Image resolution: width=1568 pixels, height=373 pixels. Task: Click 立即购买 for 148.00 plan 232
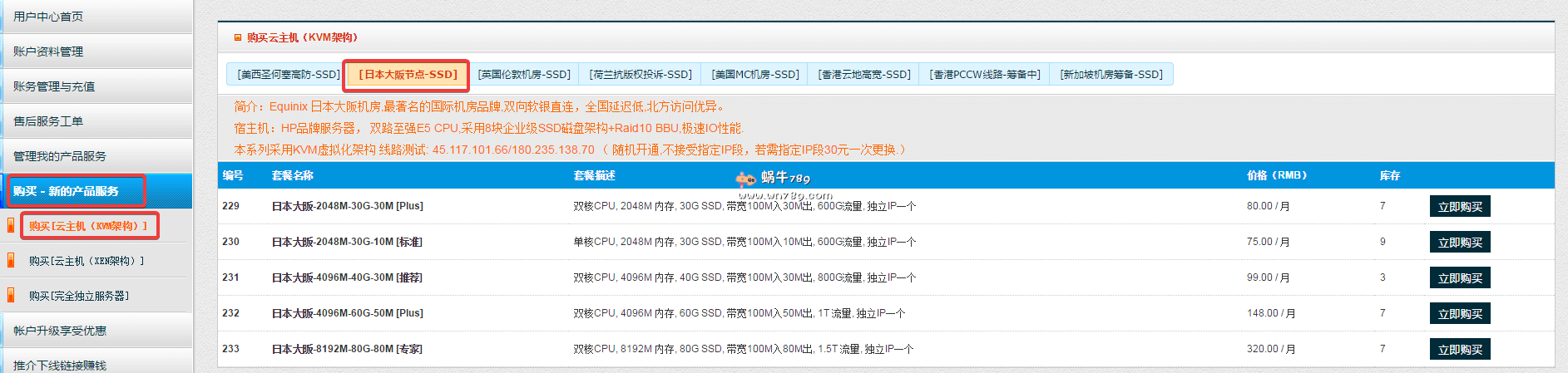1460,314
